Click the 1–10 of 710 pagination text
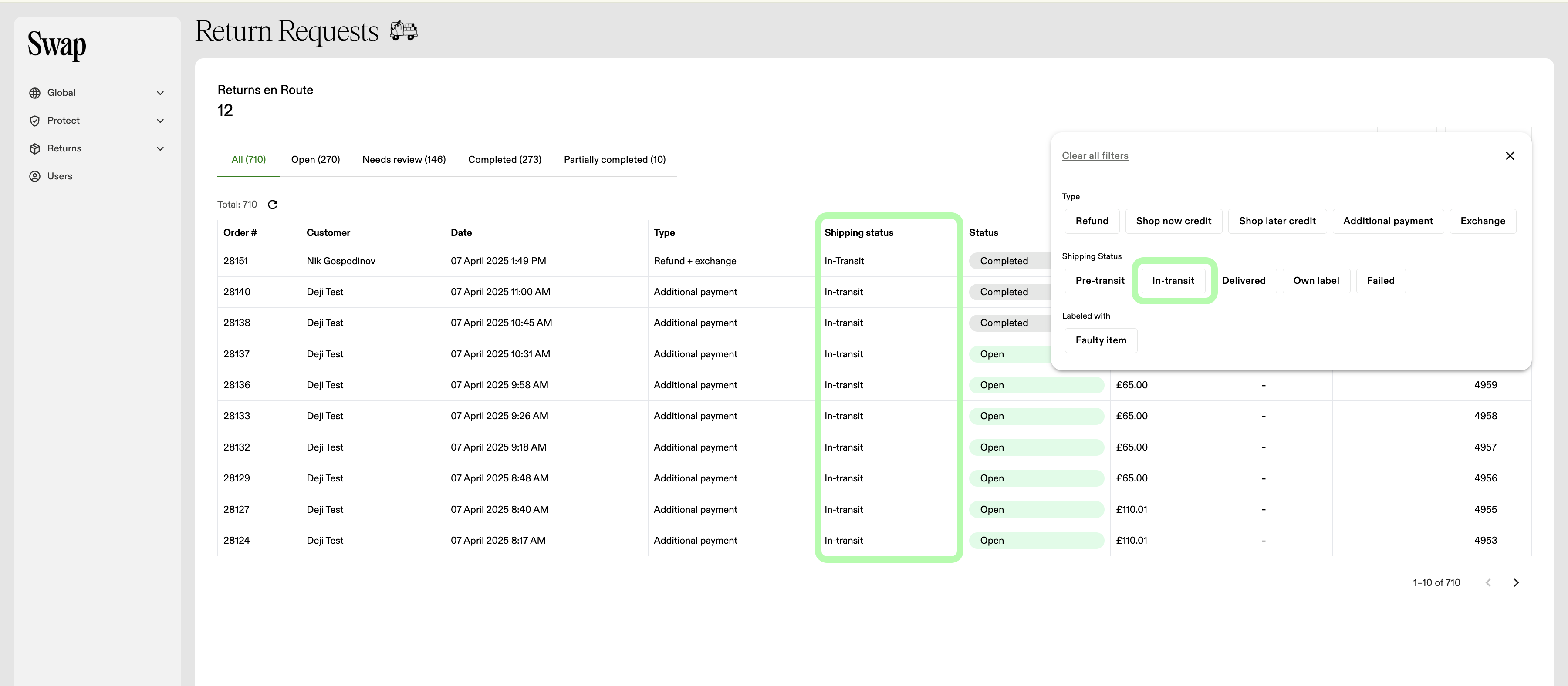The image size is (1568, 686). click(x=1436, y=582)
